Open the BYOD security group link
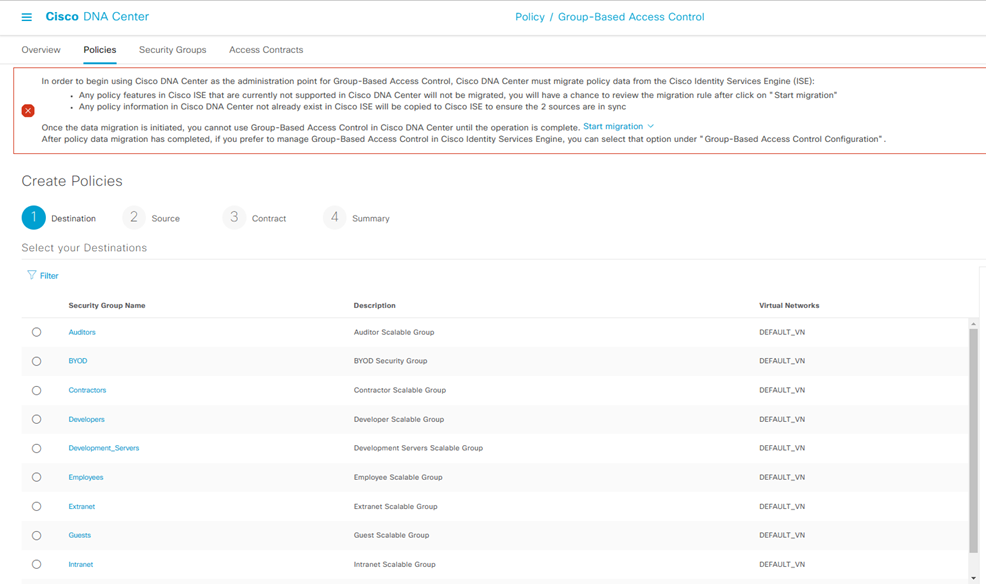The image size is (986, 584). tap(78, 361)
